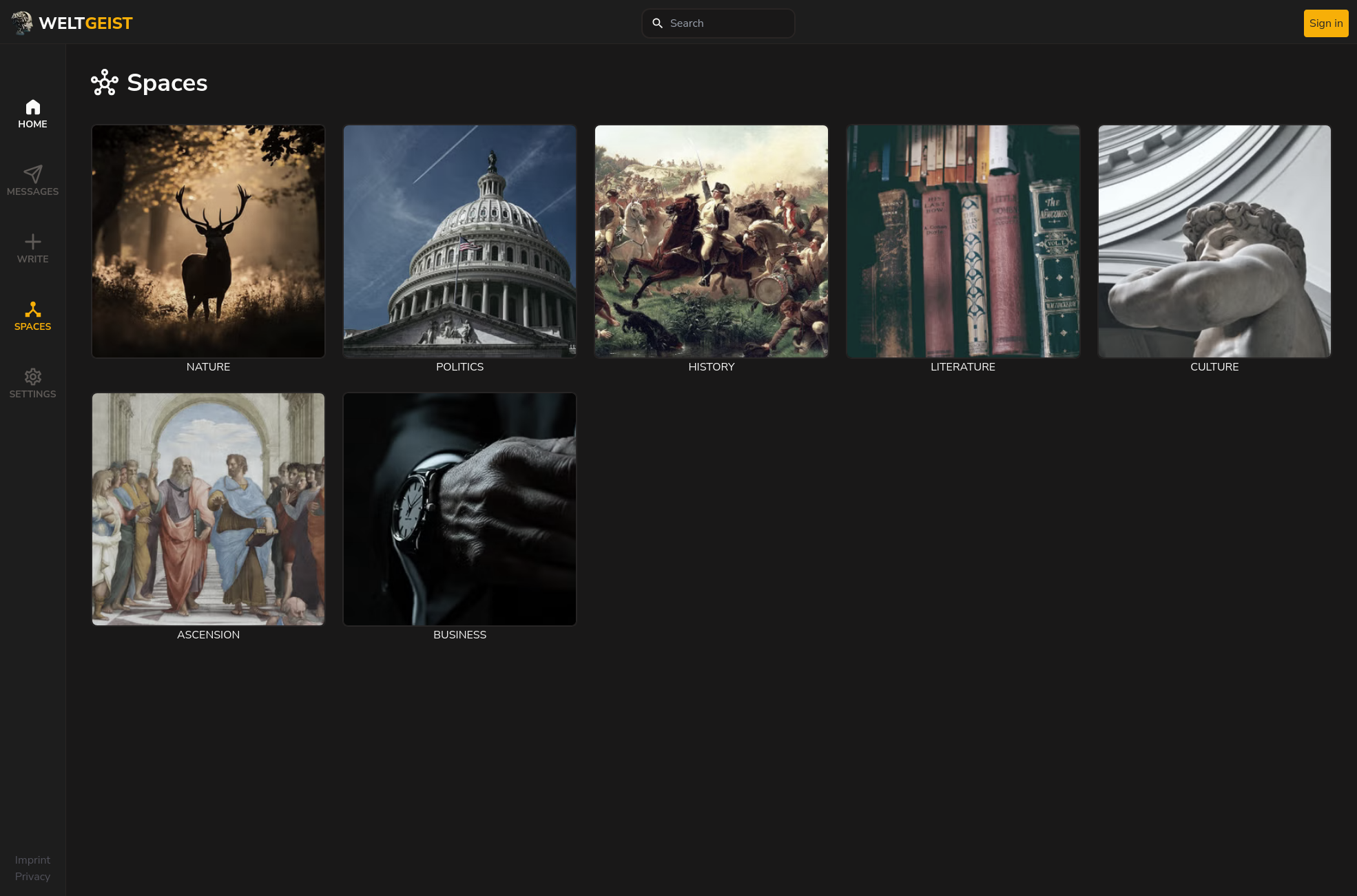This screenshot has width=1357, height=896.
Task: Open the Home sidebar icon
Action: [32, 107]
